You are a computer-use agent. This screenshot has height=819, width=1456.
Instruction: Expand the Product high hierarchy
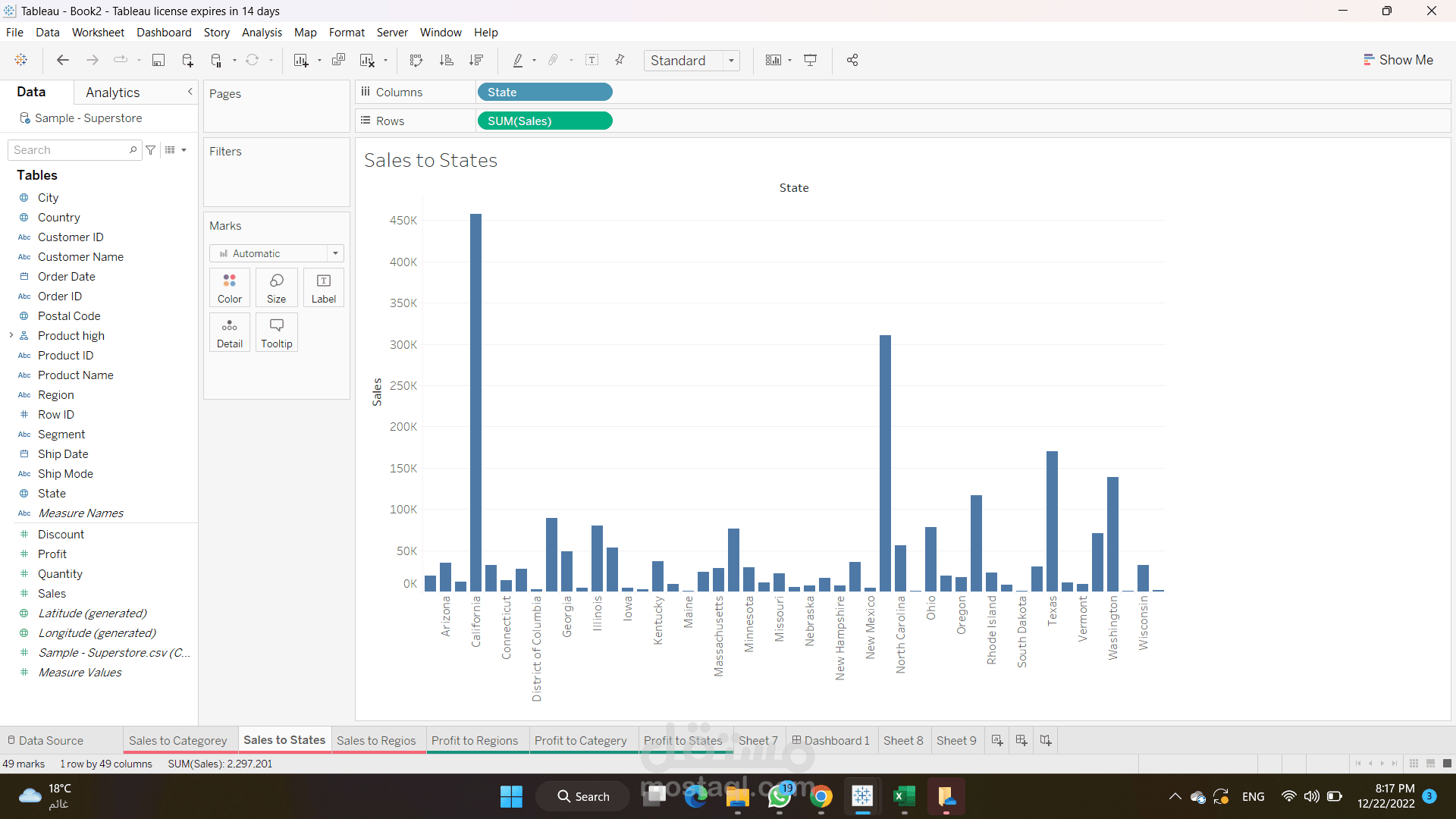tap(11, 335)
